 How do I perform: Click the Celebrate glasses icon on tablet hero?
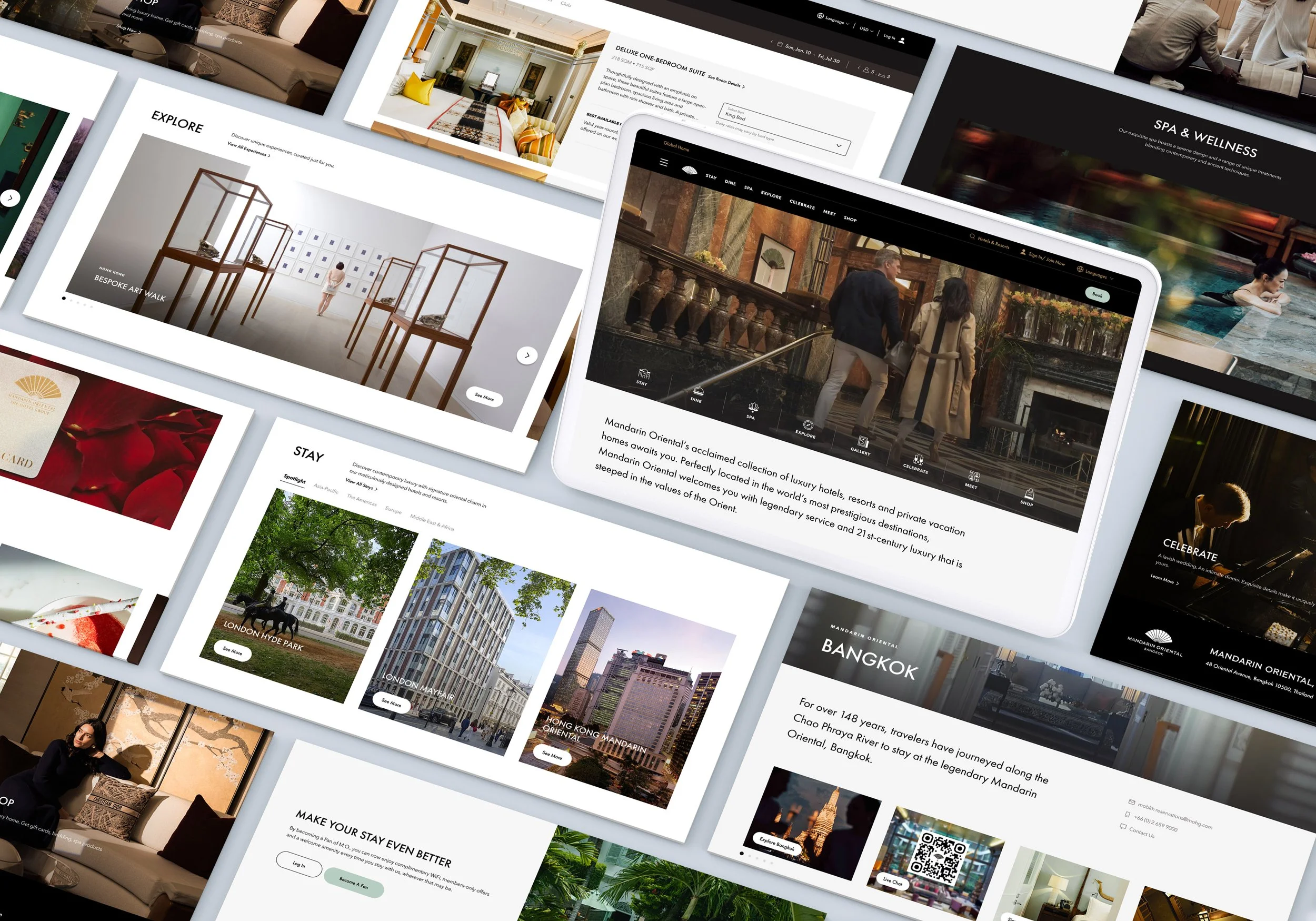918,459
